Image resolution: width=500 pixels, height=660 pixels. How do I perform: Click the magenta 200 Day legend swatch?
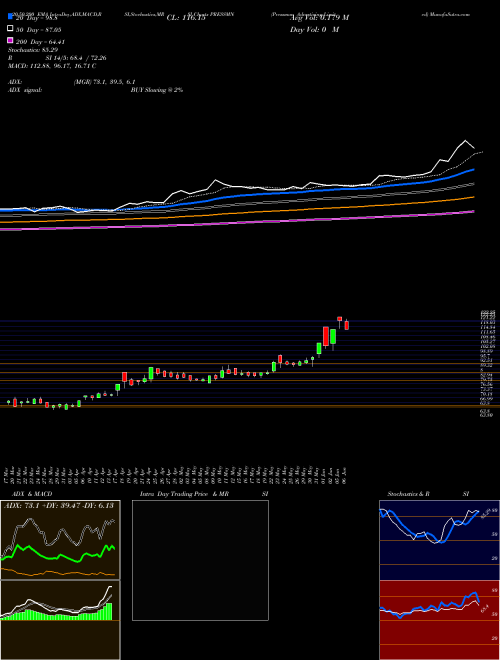click(x=10, y=41)
